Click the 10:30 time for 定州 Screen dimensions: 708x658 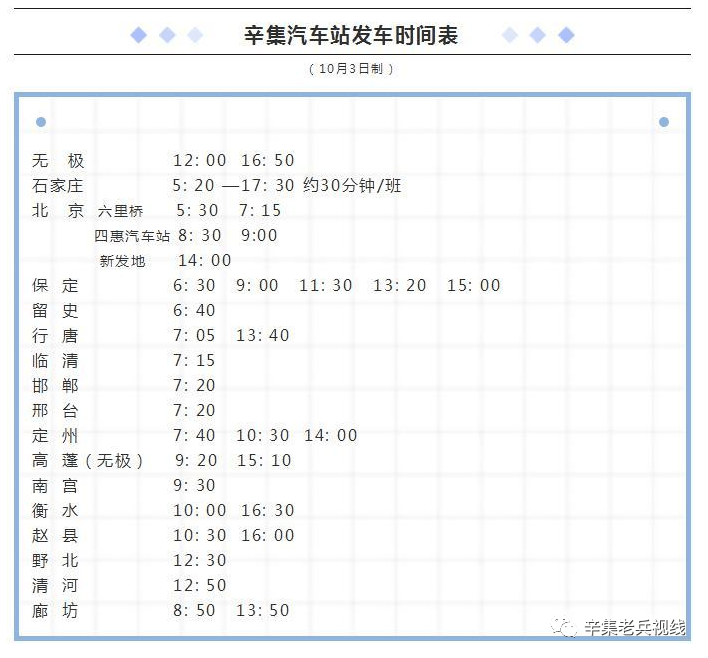[263, 435]
